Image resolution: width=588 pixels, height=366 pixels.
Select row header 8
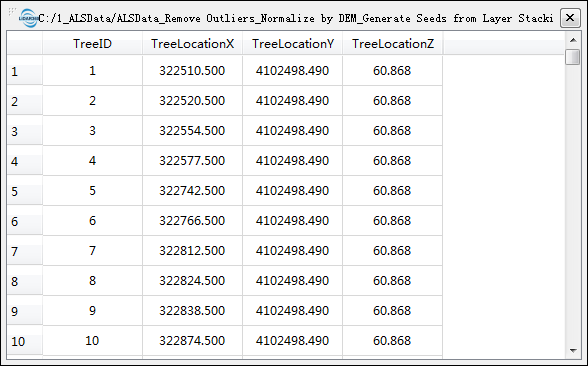point(24,281)
